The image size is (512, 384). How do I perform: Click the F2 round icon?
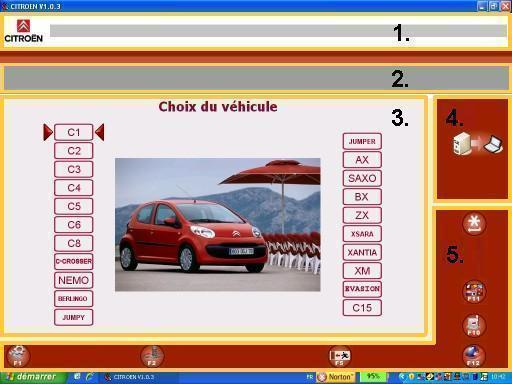pos(152,356)
